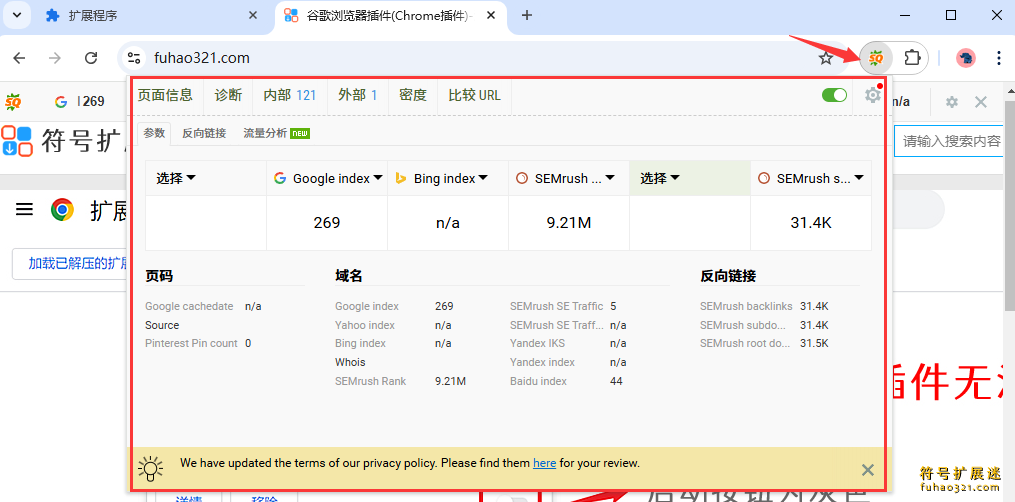Select the 参数 sub-tab
Image resolution: width=1015 pixels, height=502 pixels.
click(154, 133)
